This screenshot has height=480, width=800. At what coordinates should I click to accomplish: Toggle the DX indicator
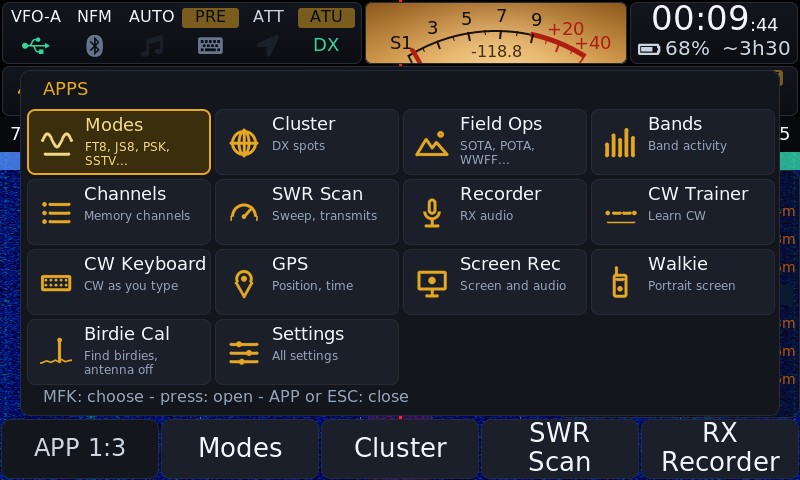pyautogui.click(x=326, y=45)
